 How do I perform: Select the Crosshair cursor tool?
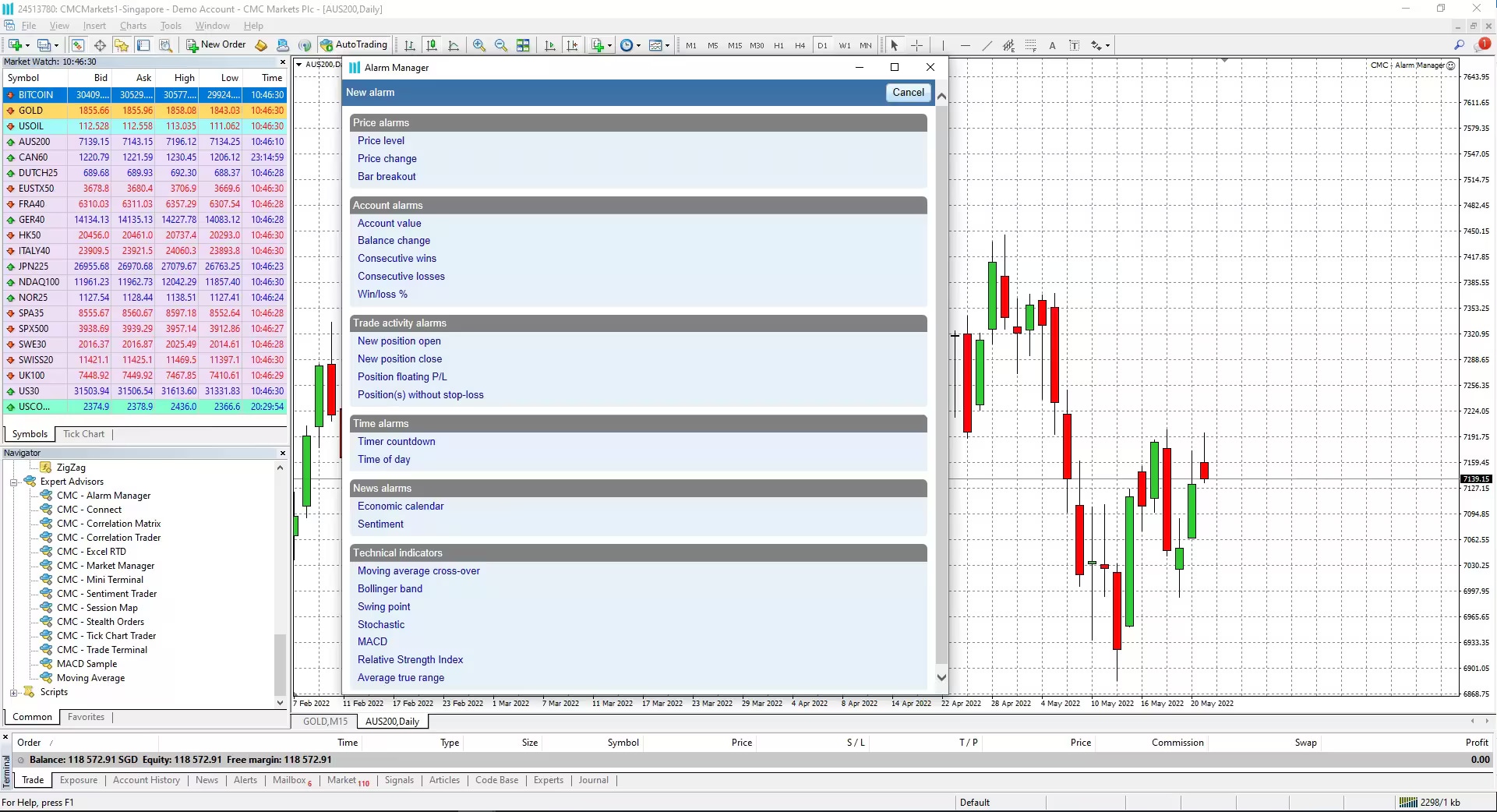(916, 45)
